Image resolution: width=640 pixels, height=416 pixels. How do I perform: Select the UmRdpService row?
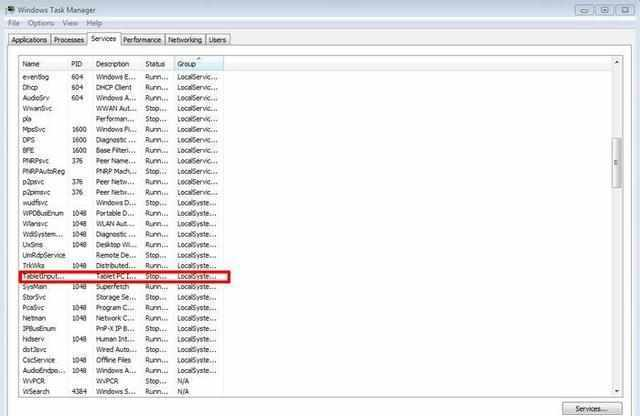coord(121,255)
